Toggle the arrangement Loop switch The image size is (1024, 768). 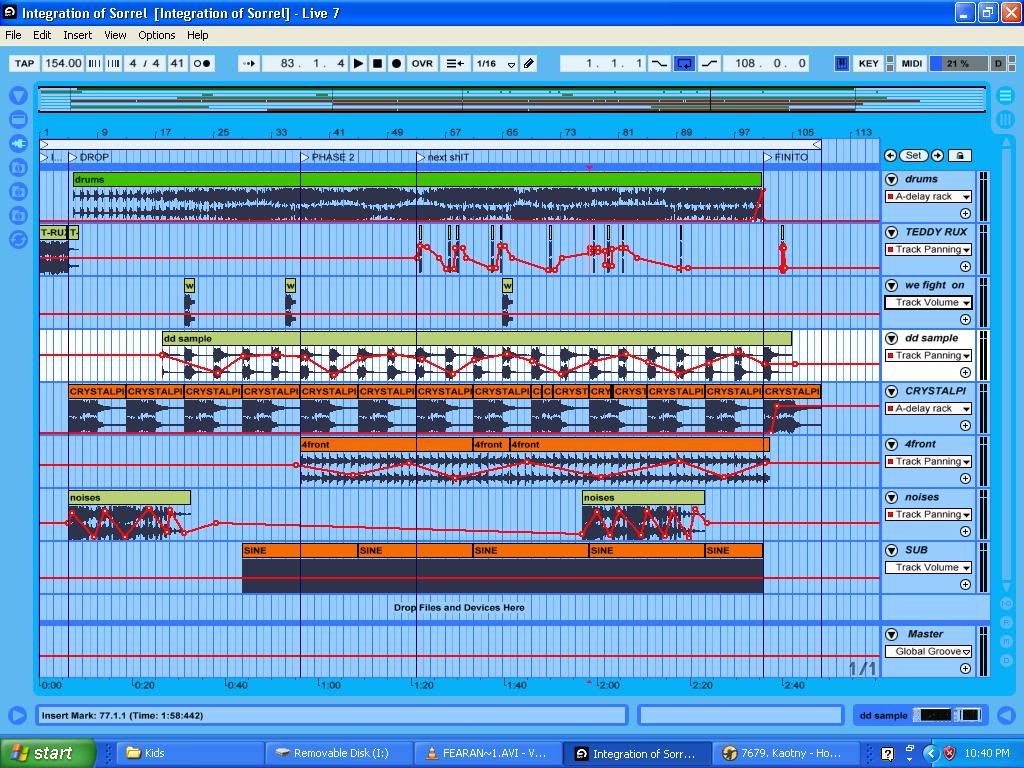click(x=685, y=63)
